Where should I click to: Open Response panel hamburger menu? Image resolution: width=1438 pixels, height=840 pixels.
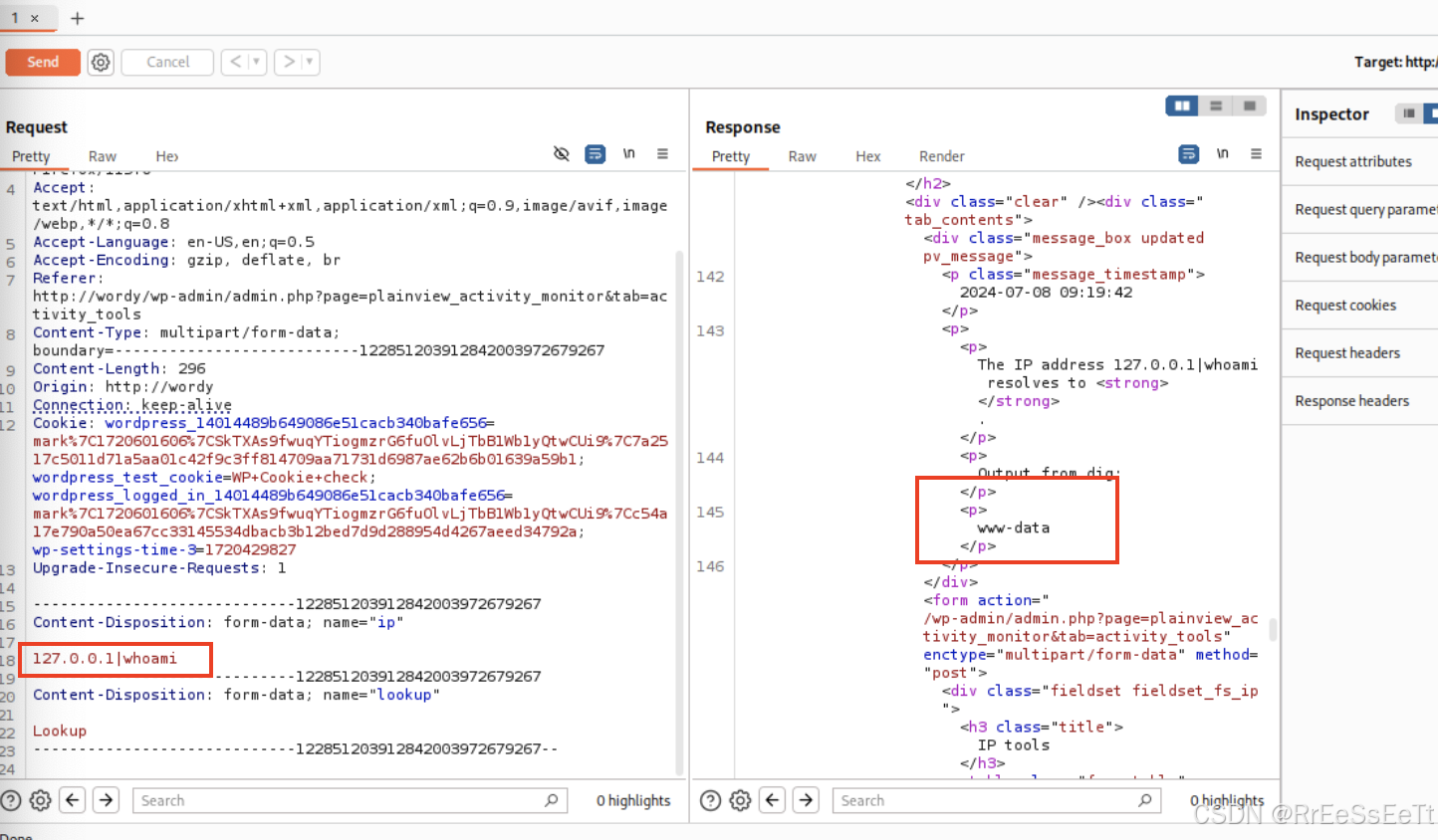[1257, 153]
